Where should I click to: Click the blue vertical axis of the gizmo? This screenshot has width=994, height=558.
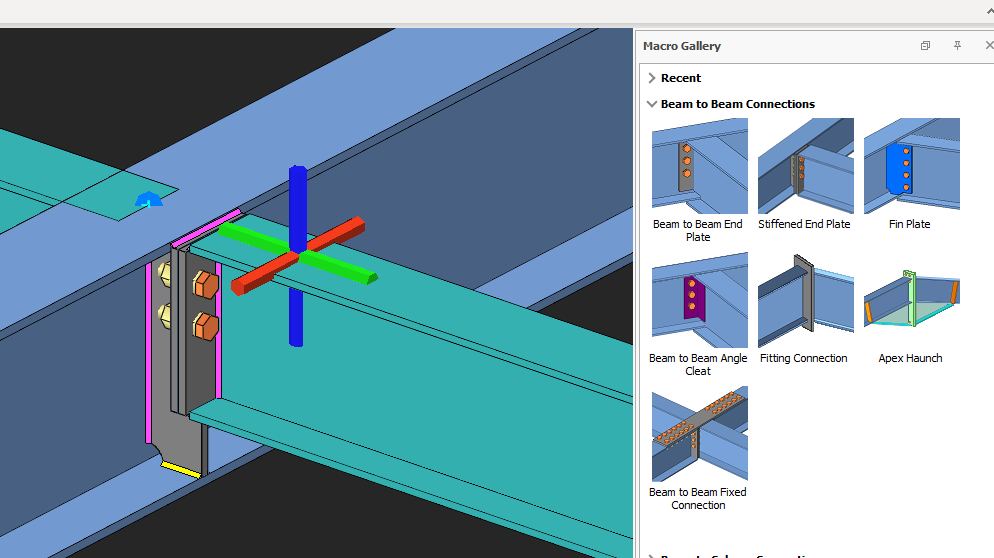[297, 200]
